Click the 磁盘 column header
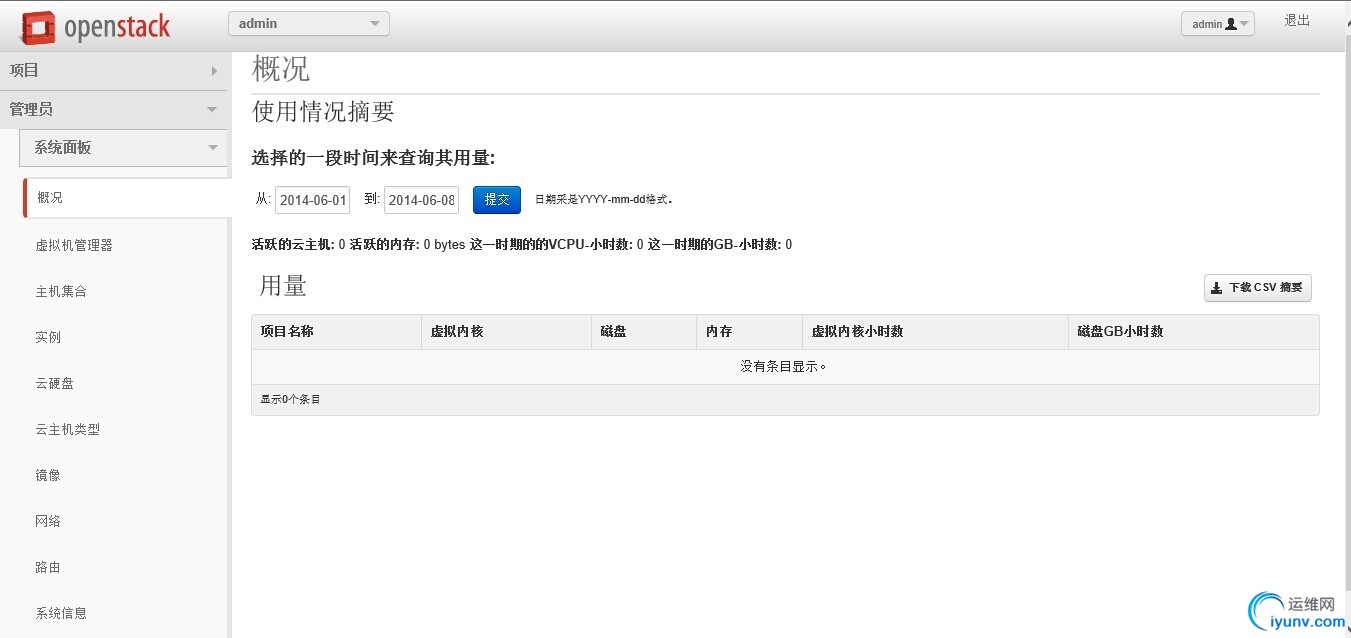1351x638 pixels. tap(644, 332)
